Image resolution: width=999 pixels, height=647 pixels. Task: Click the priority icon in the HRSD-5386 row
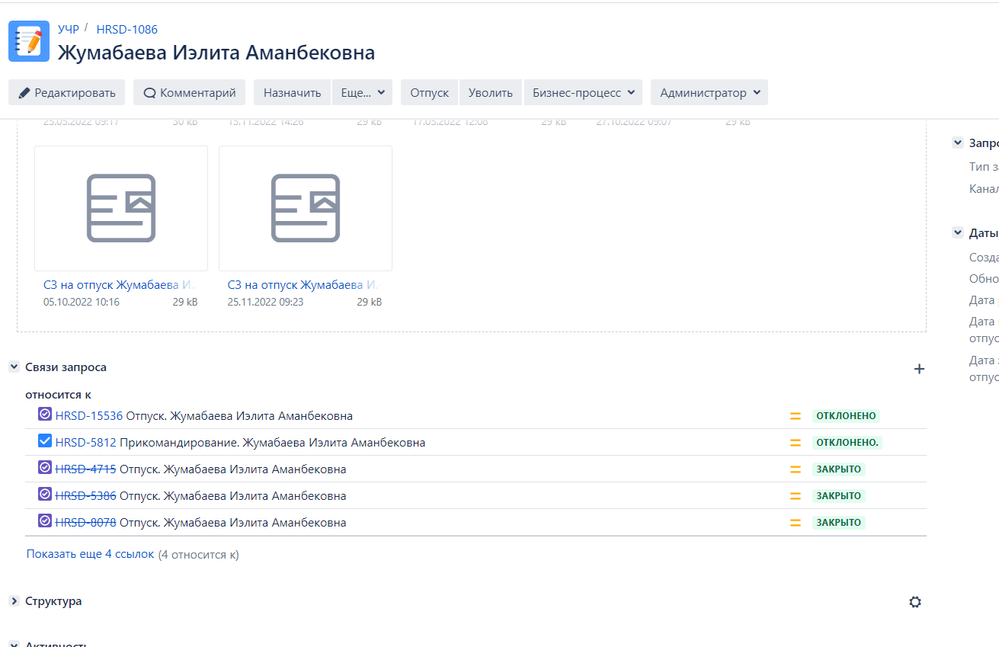(x=795, y=496)
